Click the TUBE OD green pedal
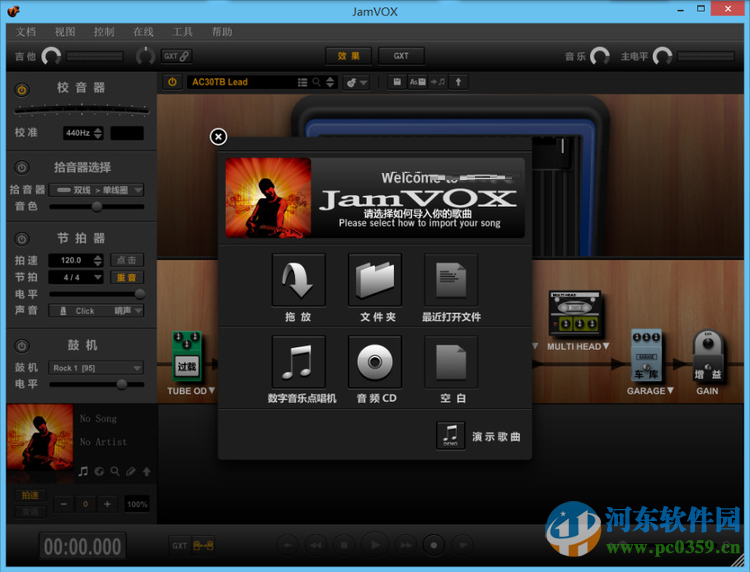 [187, 358]
